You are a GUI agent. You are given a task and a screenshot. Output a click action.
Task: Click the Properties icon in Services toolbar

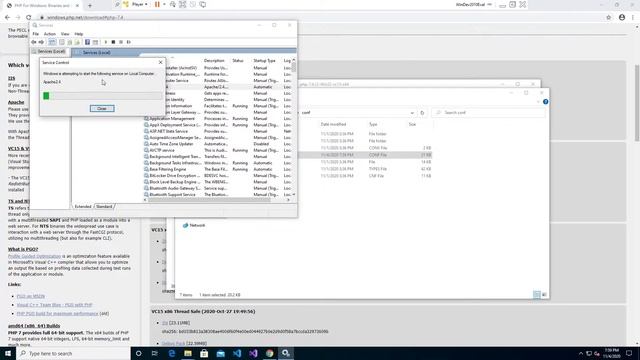pyautogui.click(x=62, y=42)
